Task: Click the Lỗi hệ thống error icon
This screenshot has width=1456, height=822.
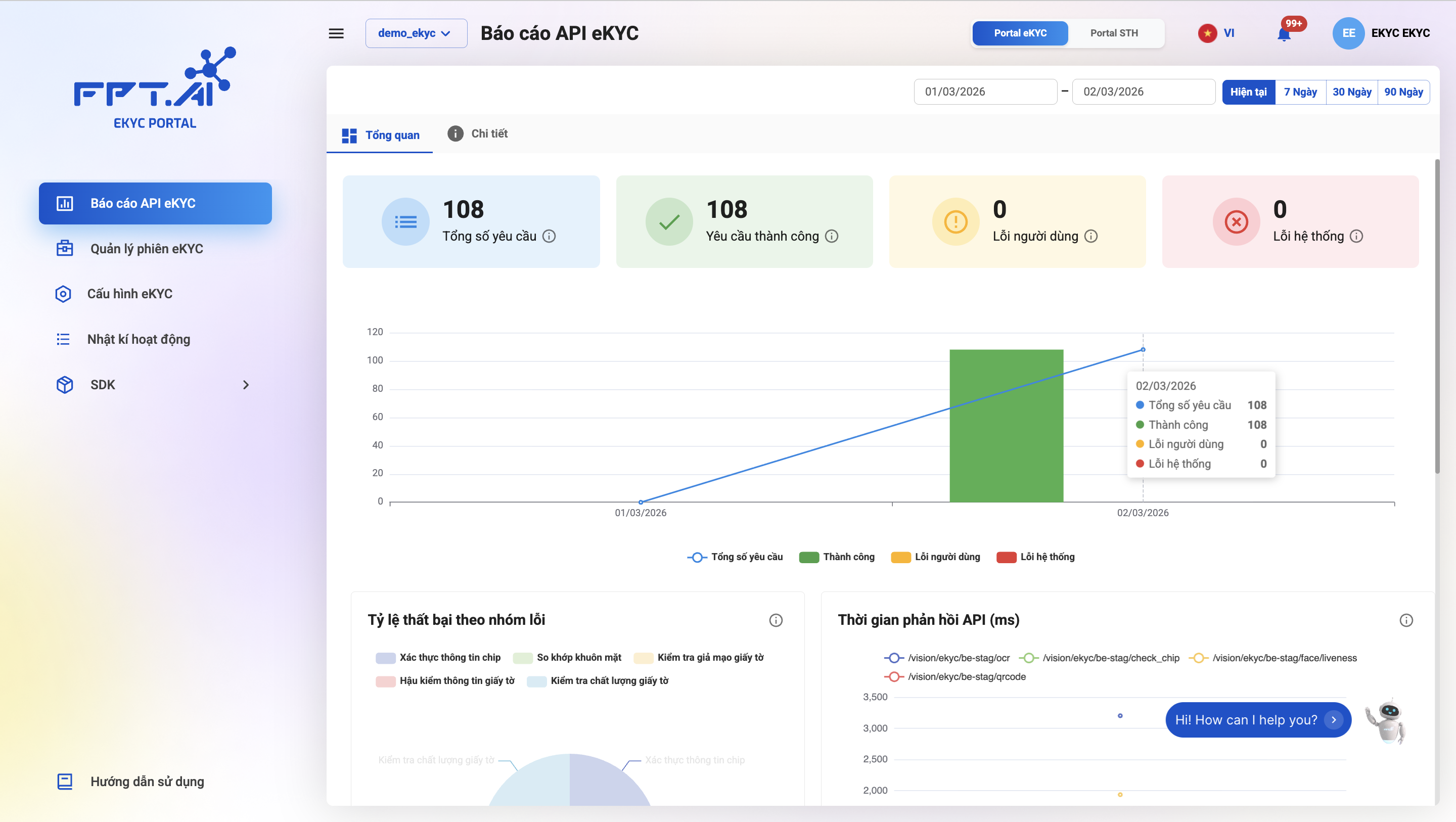Action: pyautogui.click(x=1236, y=221)
